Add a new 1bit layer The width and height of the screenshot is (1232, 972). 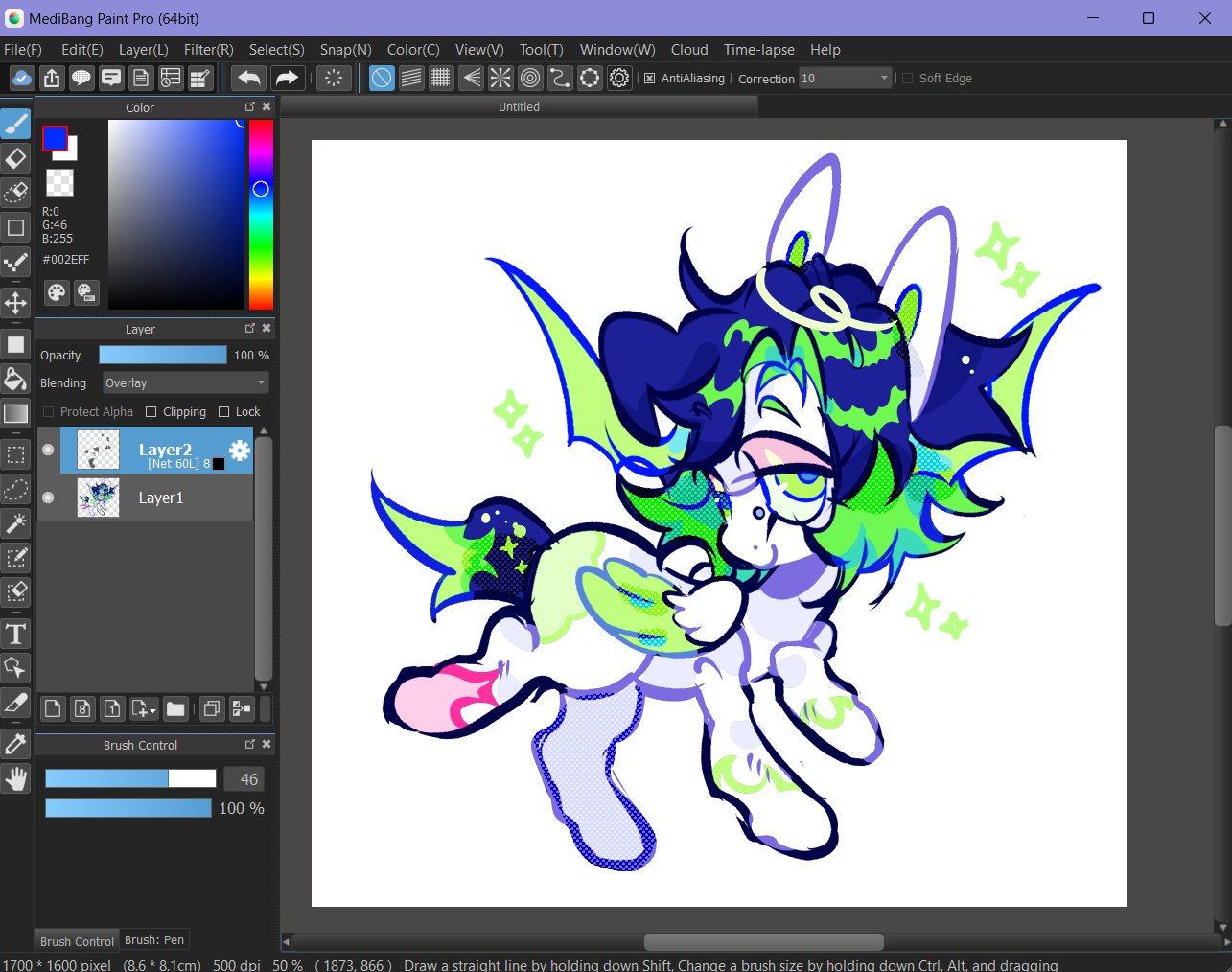pos(112,708)
